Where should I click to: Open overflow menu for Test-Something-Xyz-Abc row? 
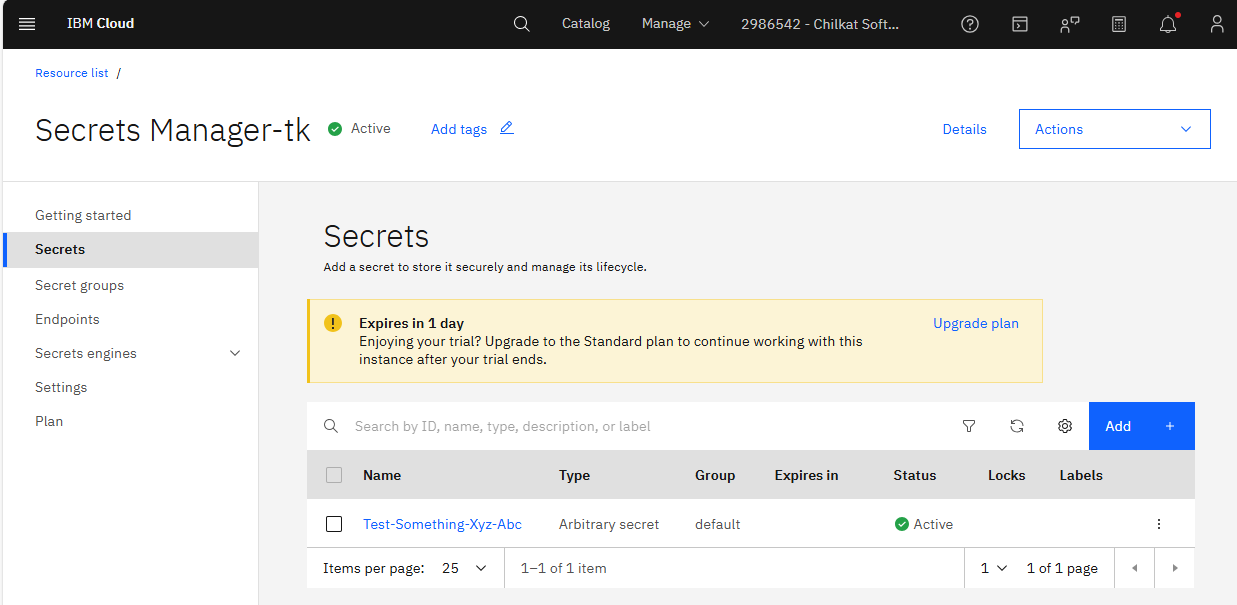coord(1159,524)
